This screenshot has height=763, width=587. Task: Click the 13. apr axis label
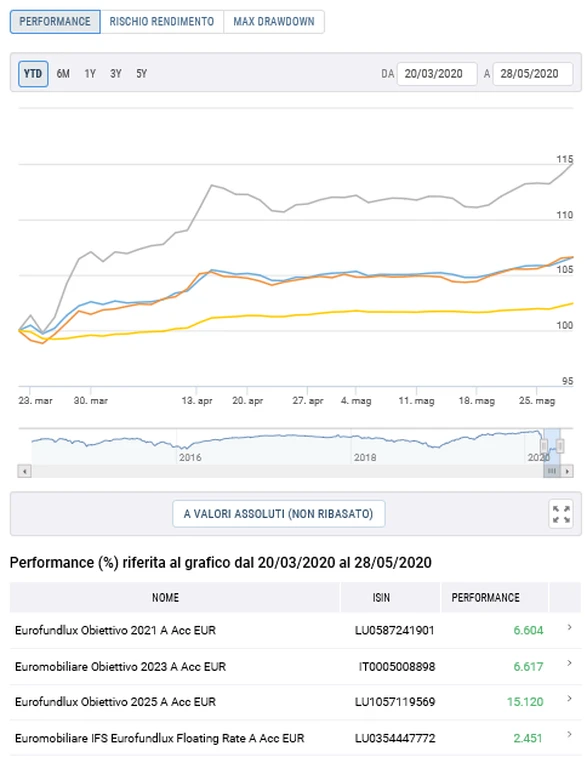coord(197,401)
